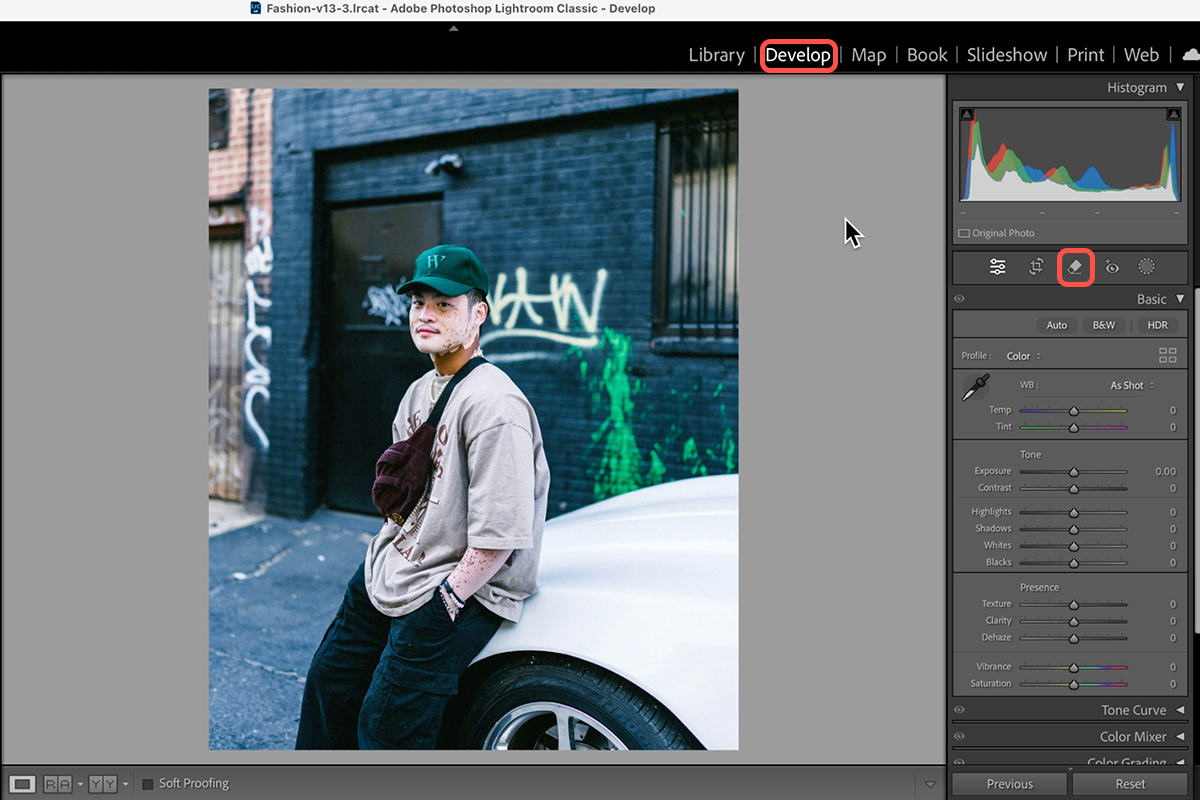Open the profile browser grid icon
The height and width of the screenshot is (800, 1200).
[1167, 355]
